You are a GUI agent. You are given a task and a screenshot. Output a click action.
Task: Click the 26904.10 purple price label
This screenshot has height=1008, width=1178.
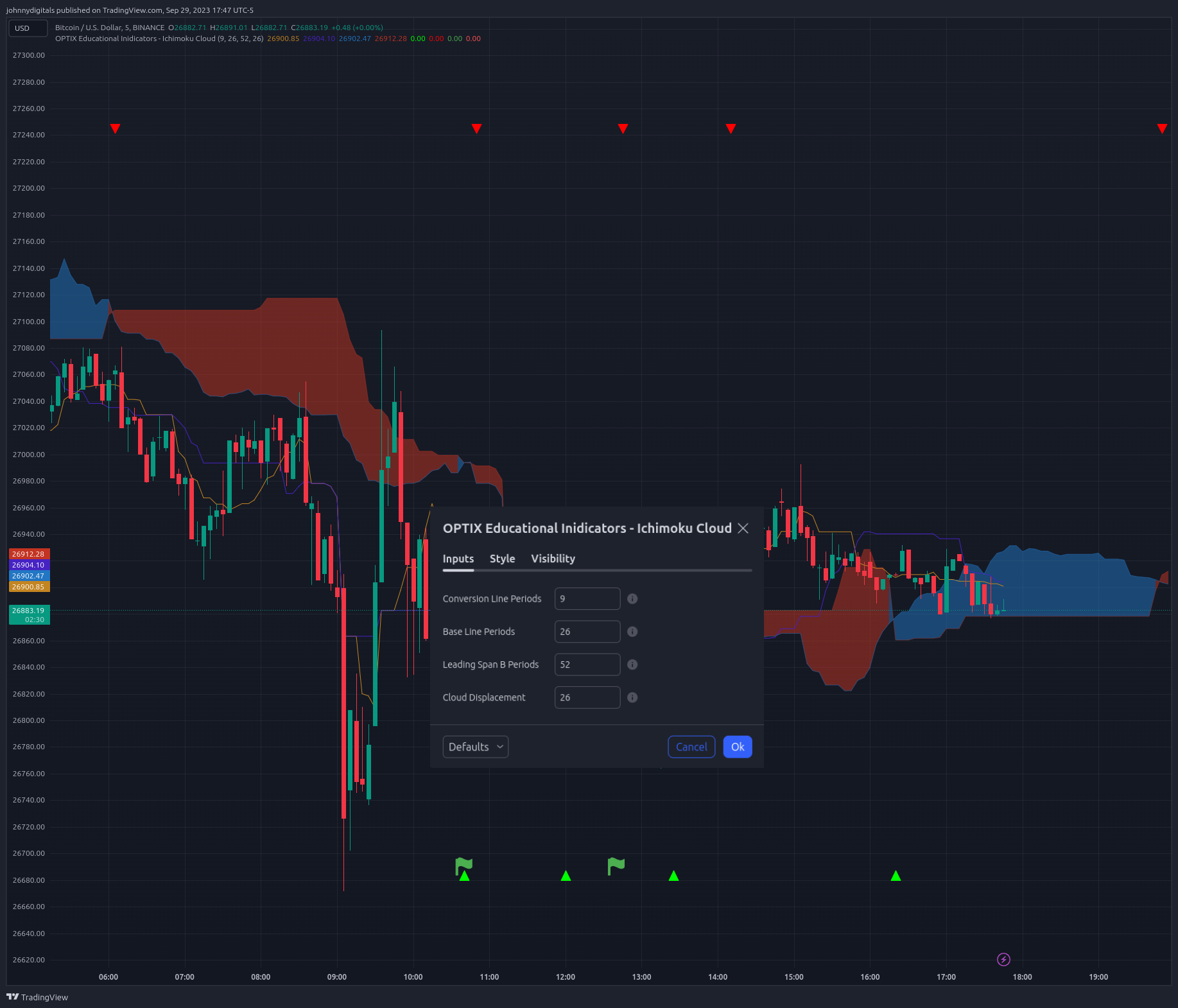tap(29, 565)
